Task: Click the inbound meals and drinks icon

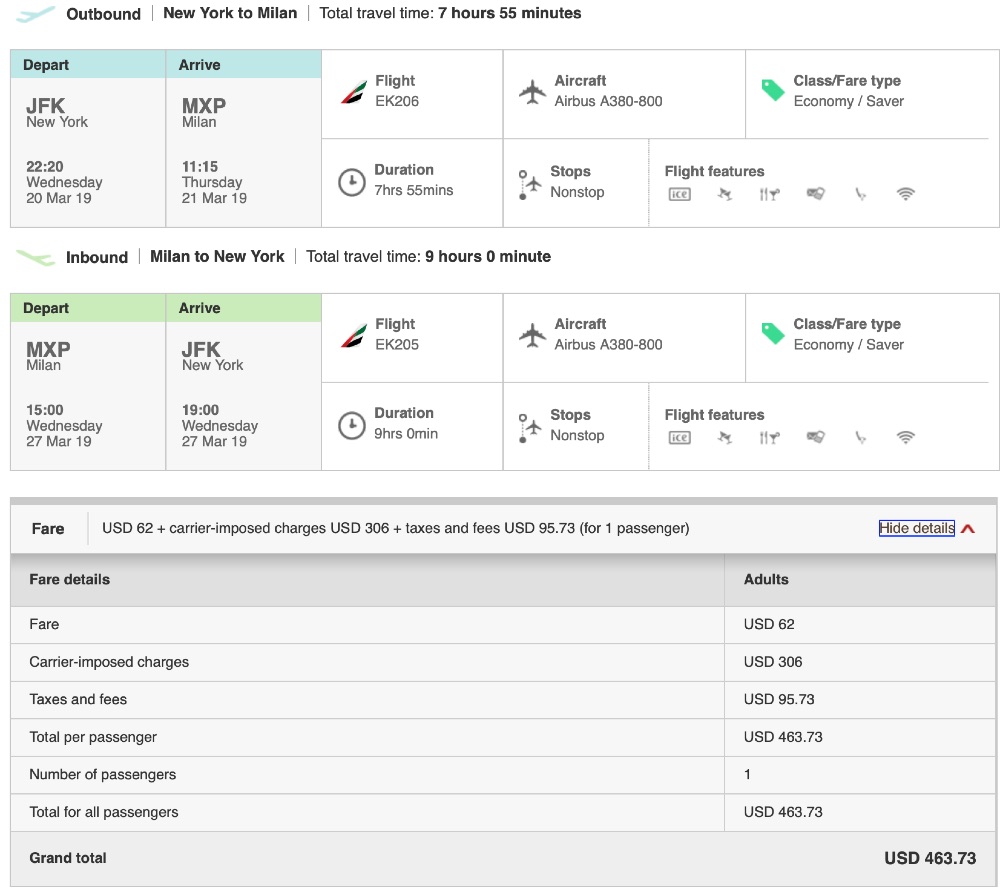Action: (769, 437)
